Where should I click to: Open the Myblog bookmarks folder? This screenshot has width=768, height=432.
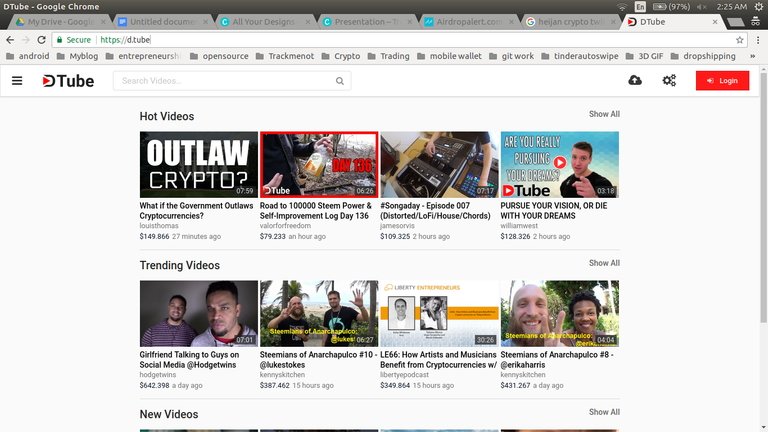(78, 56)
